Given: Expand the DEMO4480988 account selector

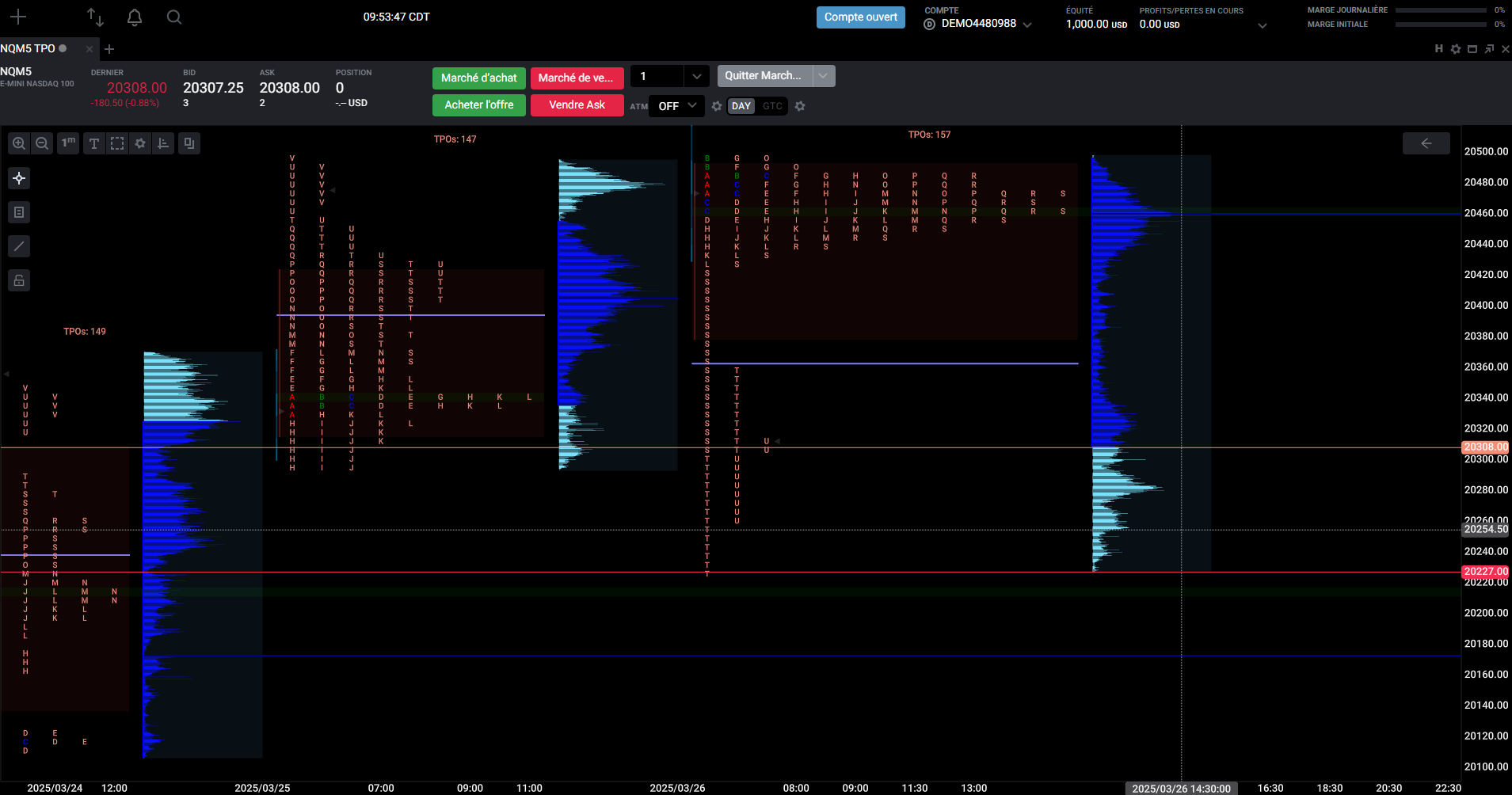Looking at the screenshot, I should pyautogui.click(x=1027, y=25).
